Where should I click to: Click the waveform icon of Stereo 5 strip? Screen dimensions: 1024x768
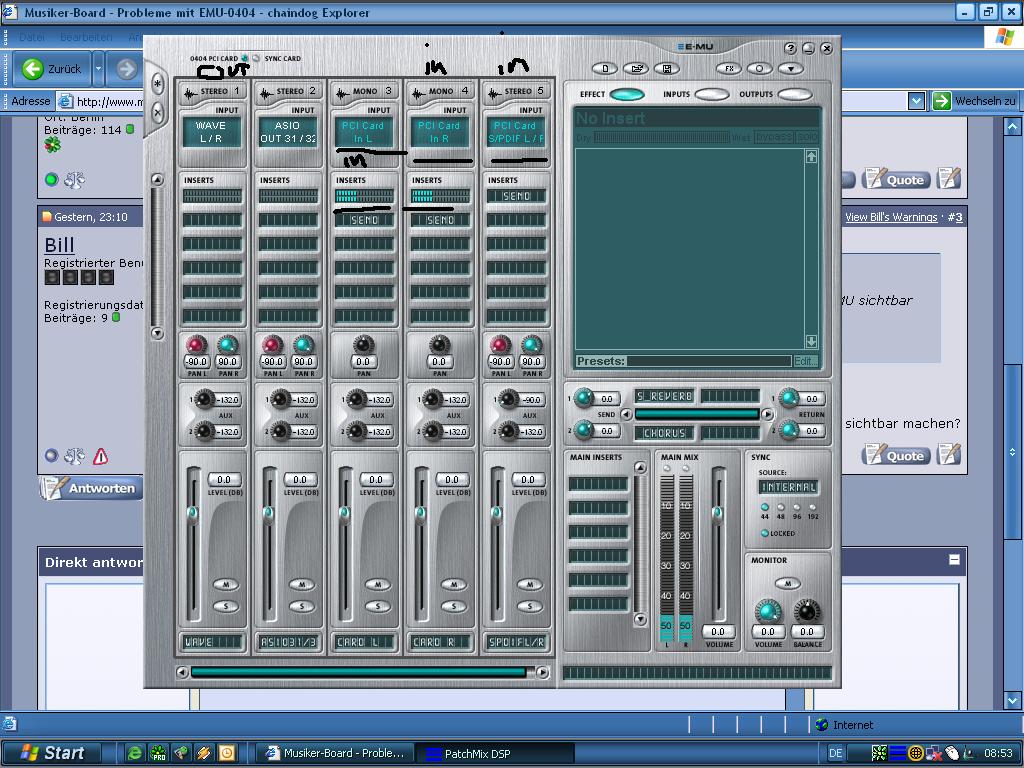tap(494, 93)
